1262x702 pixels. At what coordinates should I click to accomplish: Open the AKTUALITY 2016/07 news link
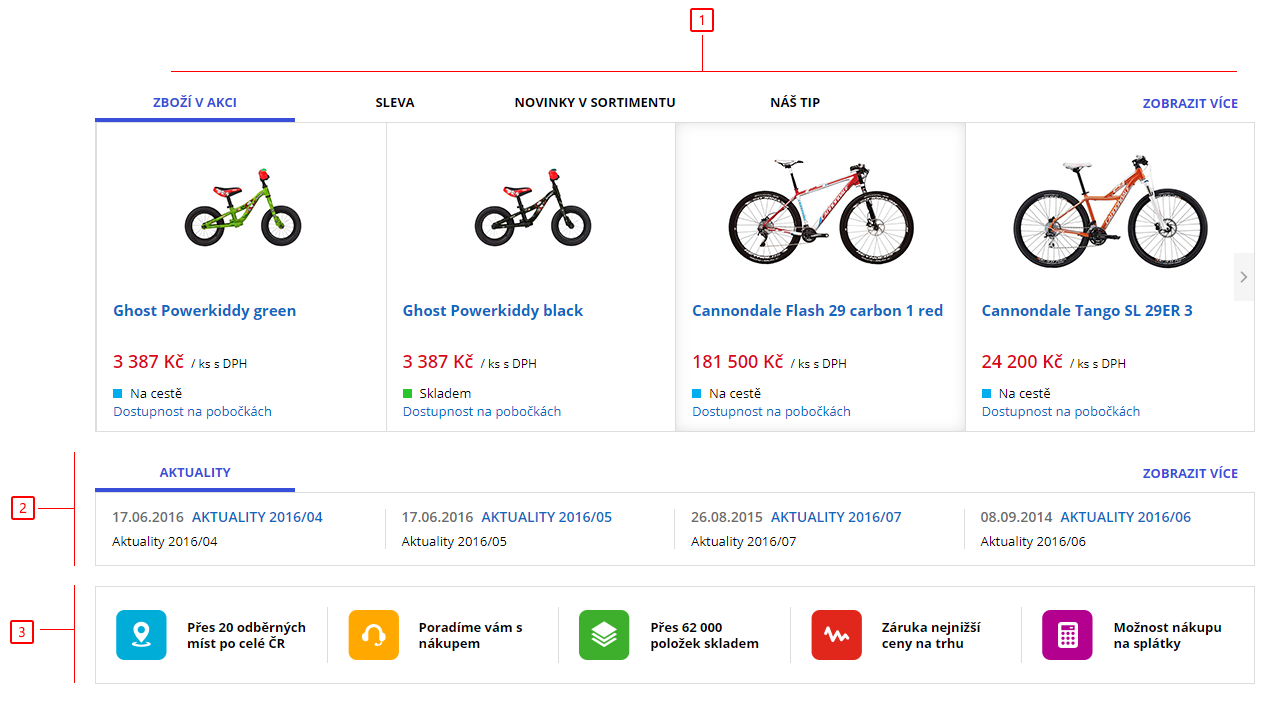pyautogui.click(x=836, y=517)
